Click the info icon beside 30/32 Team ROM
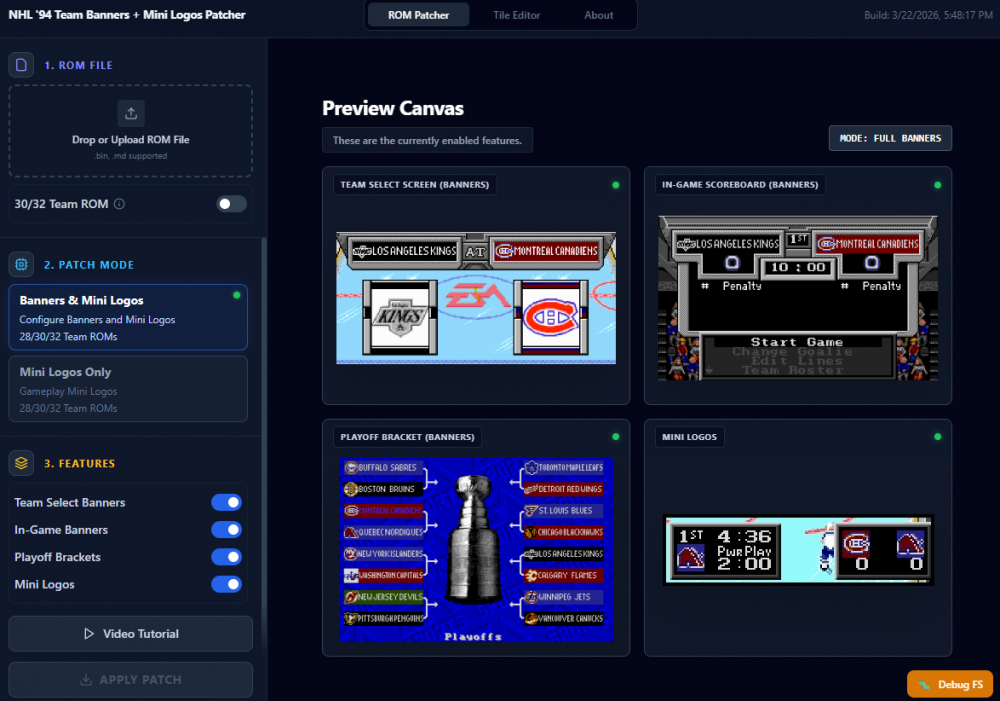The image size is (1000, 701). [119, 204]
